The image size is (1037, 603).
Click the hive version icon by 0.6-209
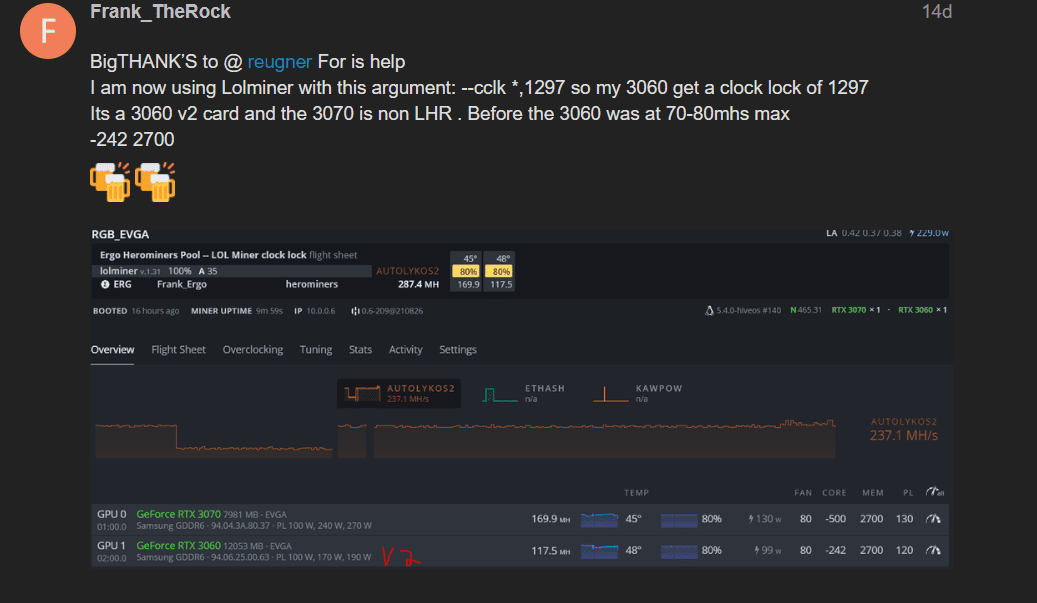pos(355,311)
